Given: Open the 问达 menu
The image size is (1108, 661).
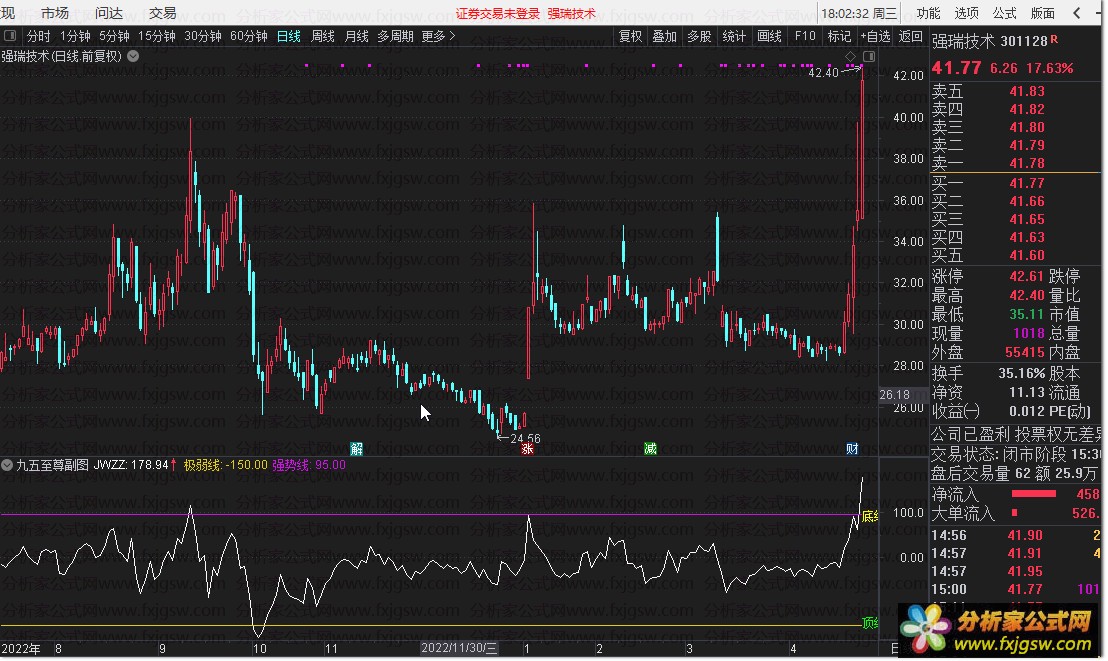Looking at the screenshot, I should (109, 13).
